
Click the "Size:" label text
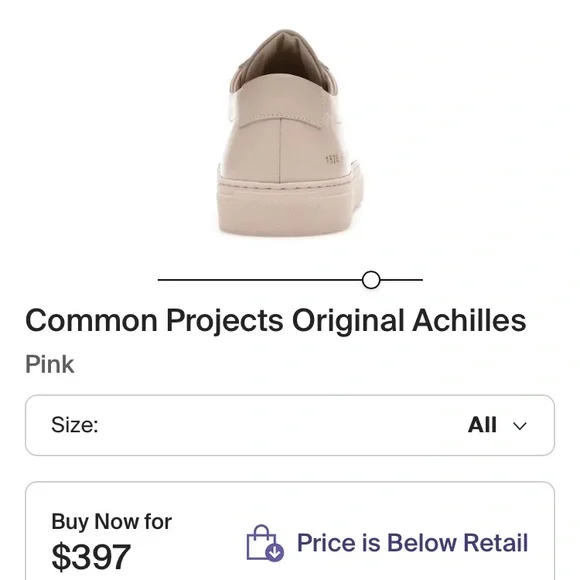point(75,425)
